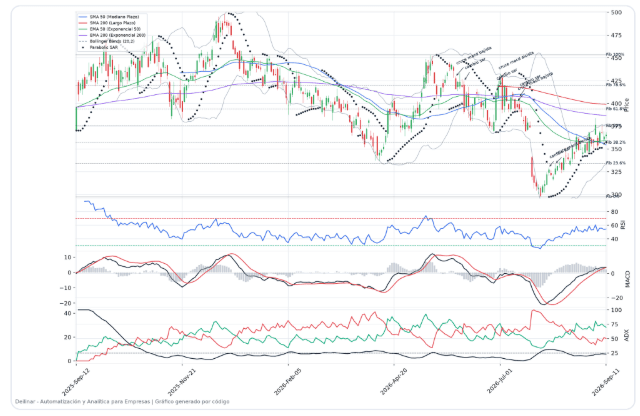
Task: Click the 80 tick on the RSI axis
Action: point(614,212)
